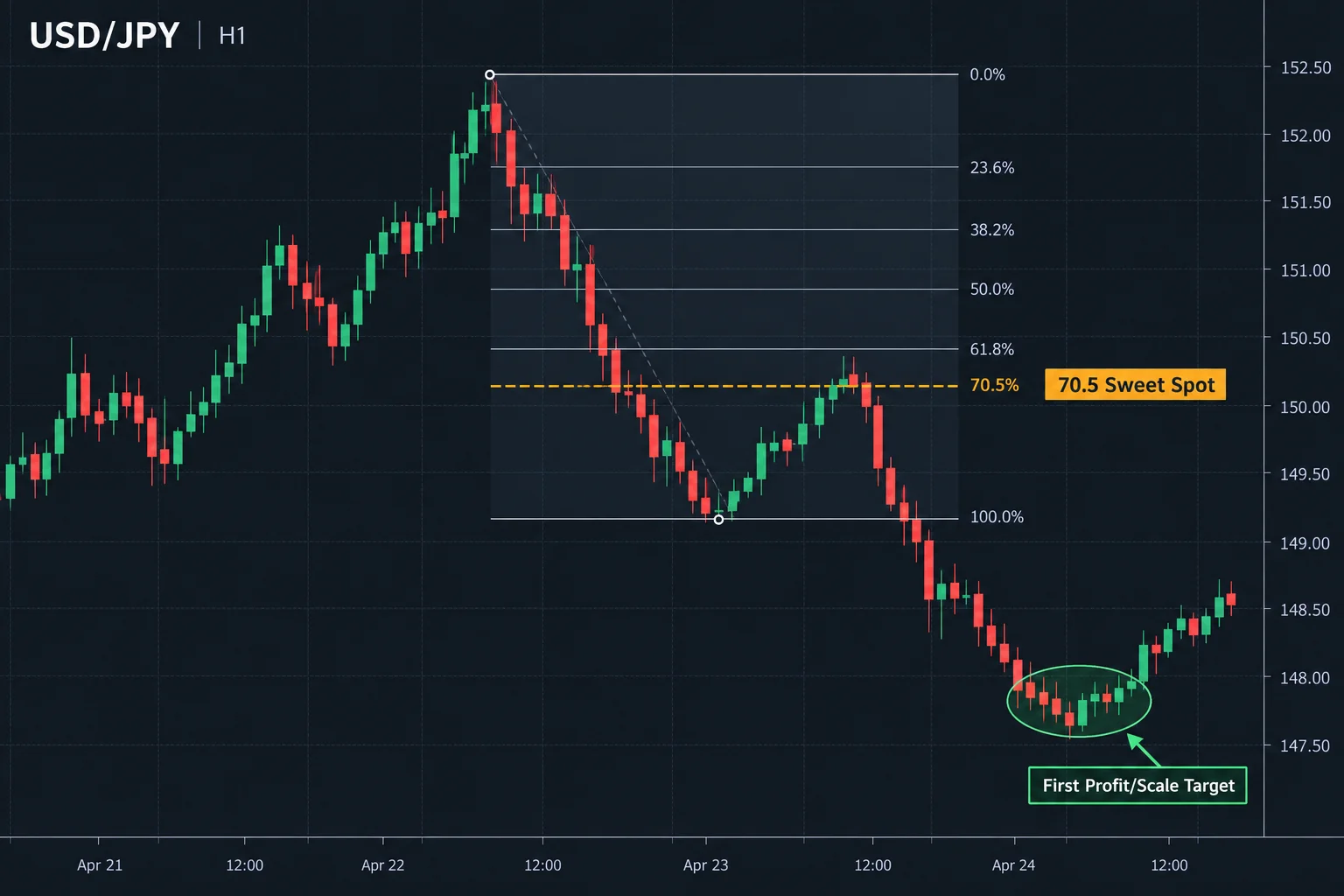Viewport: 1344px width, 896px height.
Task: Select the "First Profit/Scale Target" callout
Action: [x=1137, y=785]
